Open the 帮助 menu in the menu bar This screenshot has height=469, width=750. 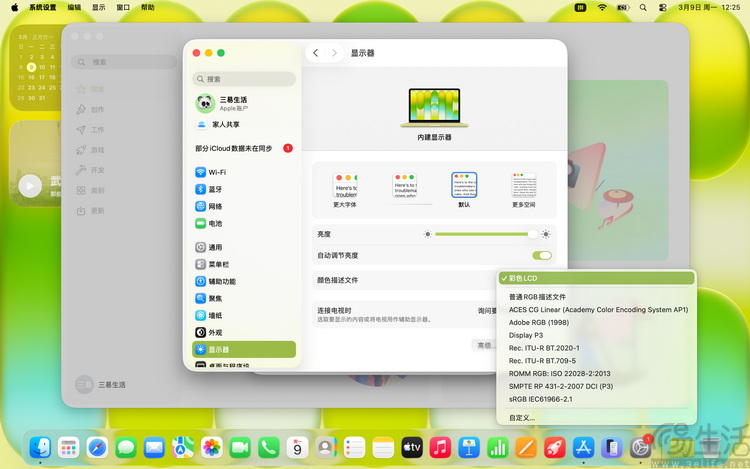tap(148, 7)
